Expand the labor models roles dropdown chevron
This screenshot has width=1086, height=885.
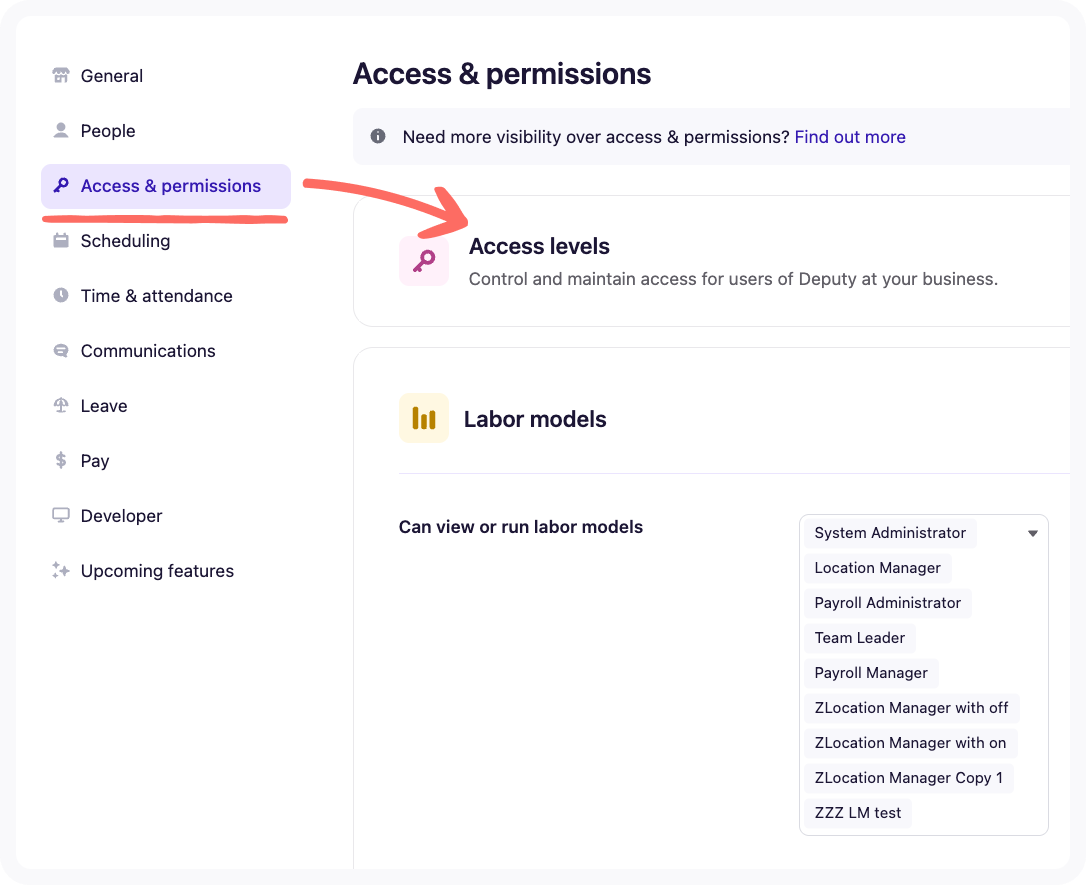pyautogui.click(x=1032, y=533)
